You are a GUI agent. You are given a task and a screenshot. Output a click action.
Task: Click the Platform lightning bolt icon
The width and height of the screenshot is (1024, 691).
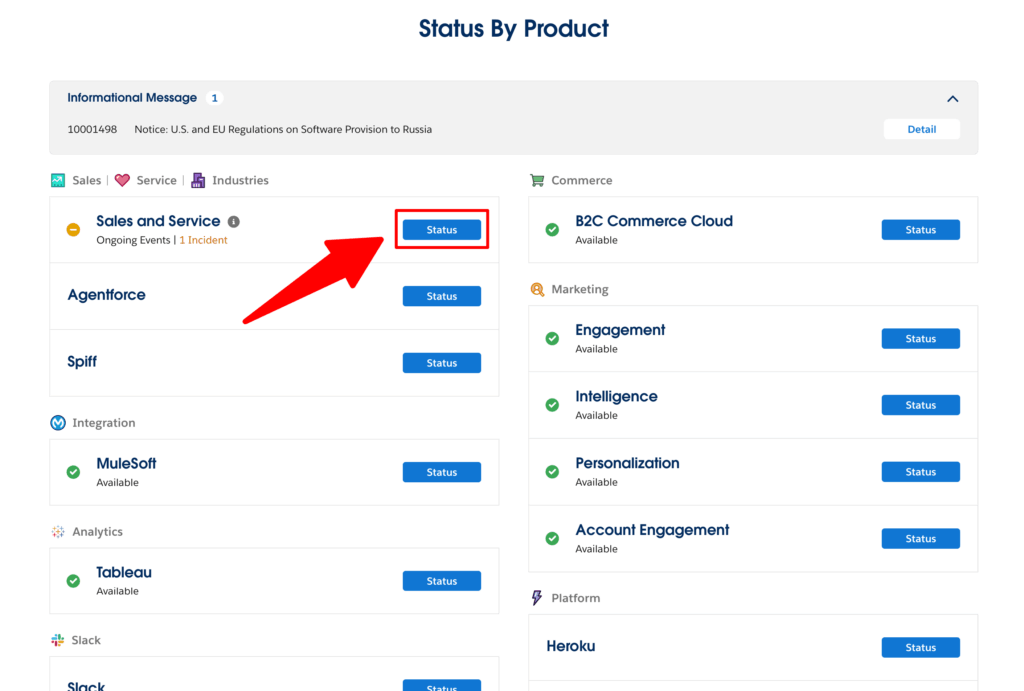(537, 598)
